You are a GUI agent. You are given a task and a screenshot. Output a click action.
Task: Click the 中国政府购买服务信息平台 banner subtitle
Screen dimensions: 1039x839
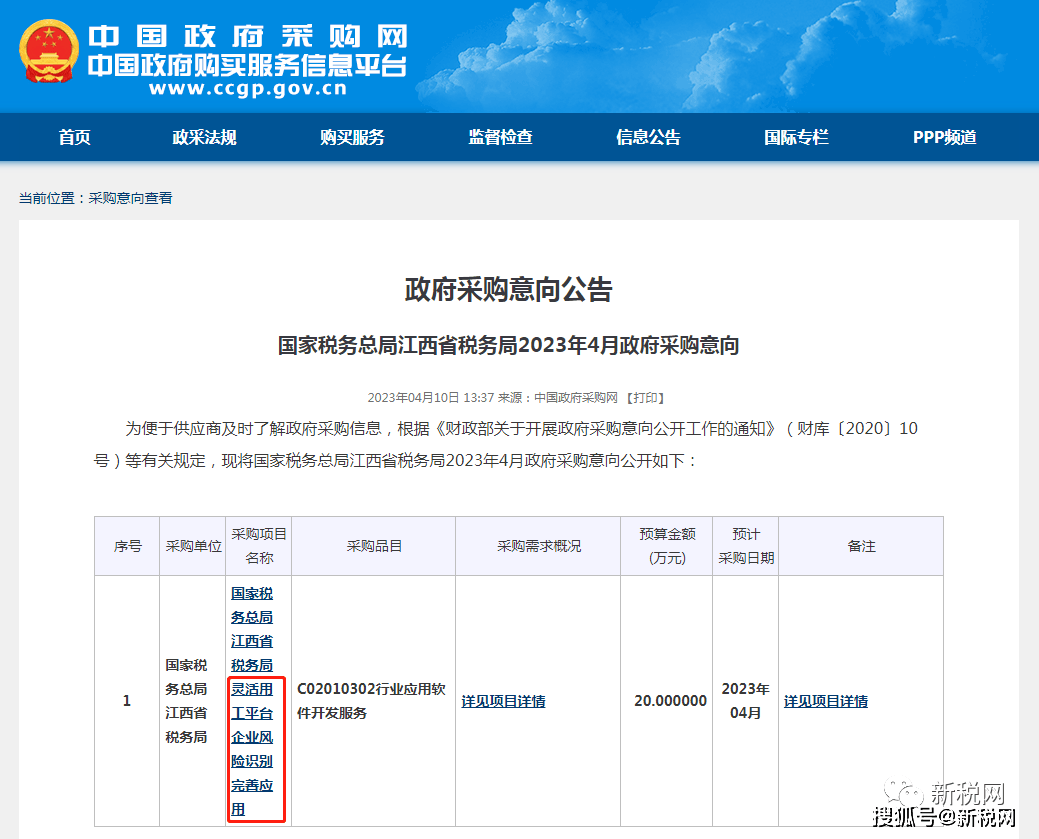point(247,65)
